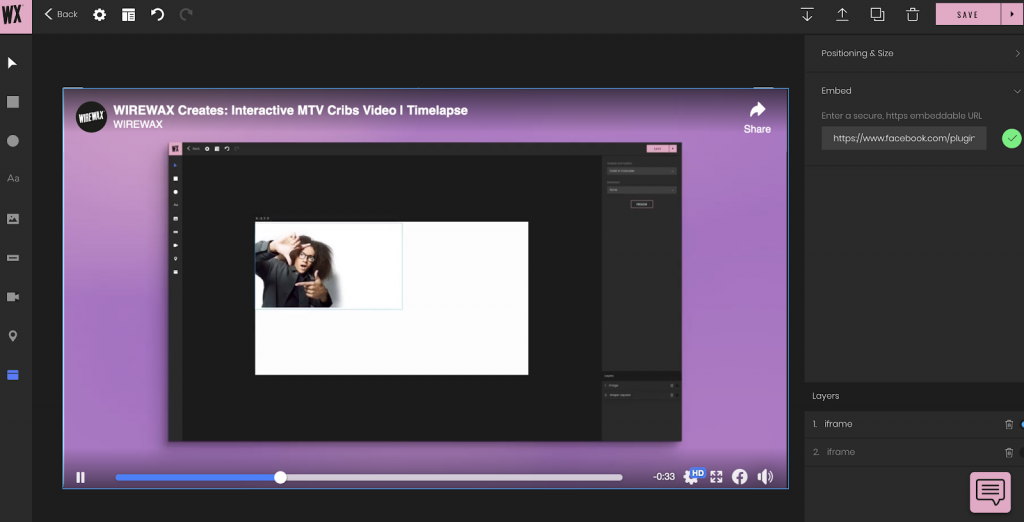Image resolution: width=1024 pixels, height=522 pixels.
Task: Toggle visibility of layer 2 iframe
Action: click(1021, 452)
